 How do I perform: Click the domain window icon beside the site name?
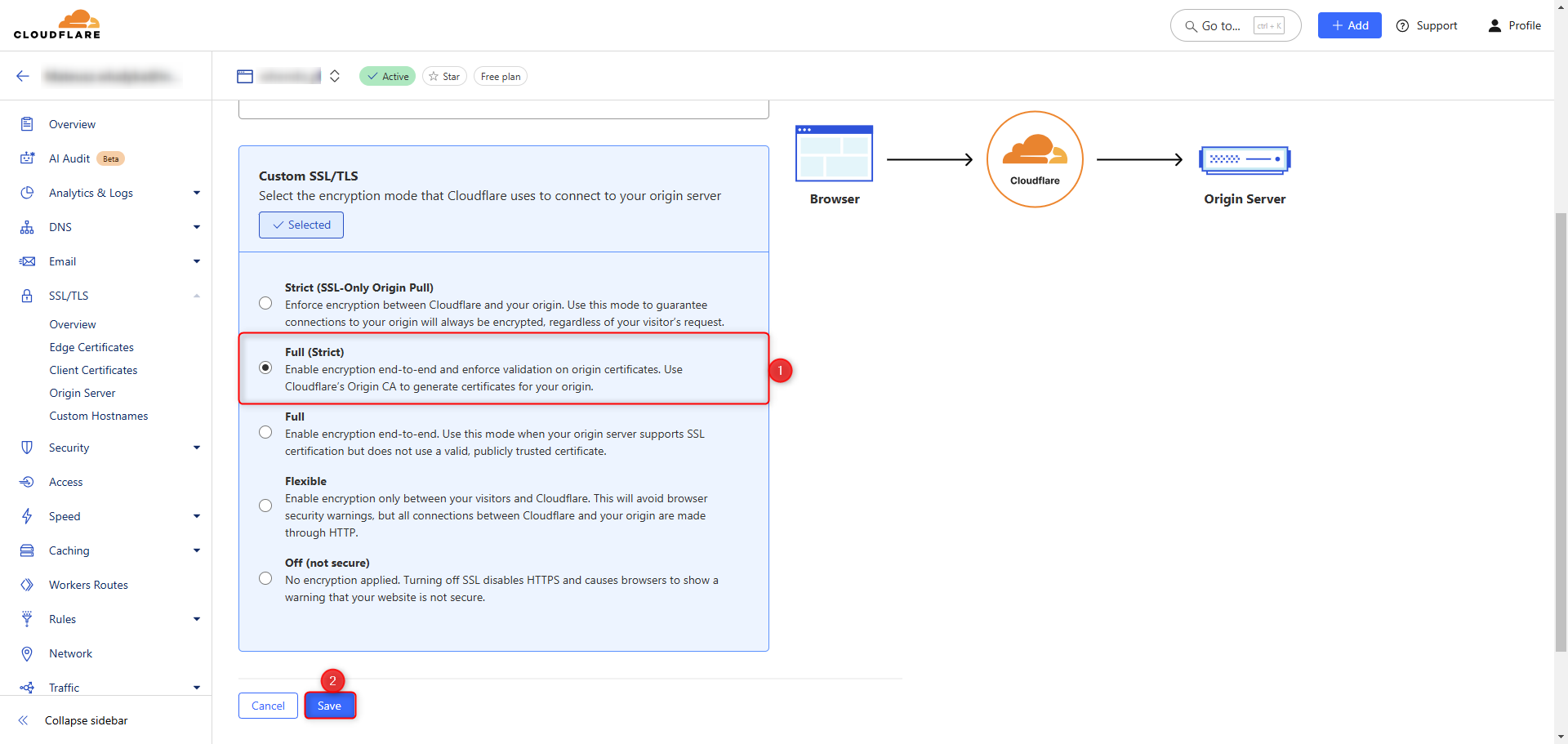[x=245, y=76]
